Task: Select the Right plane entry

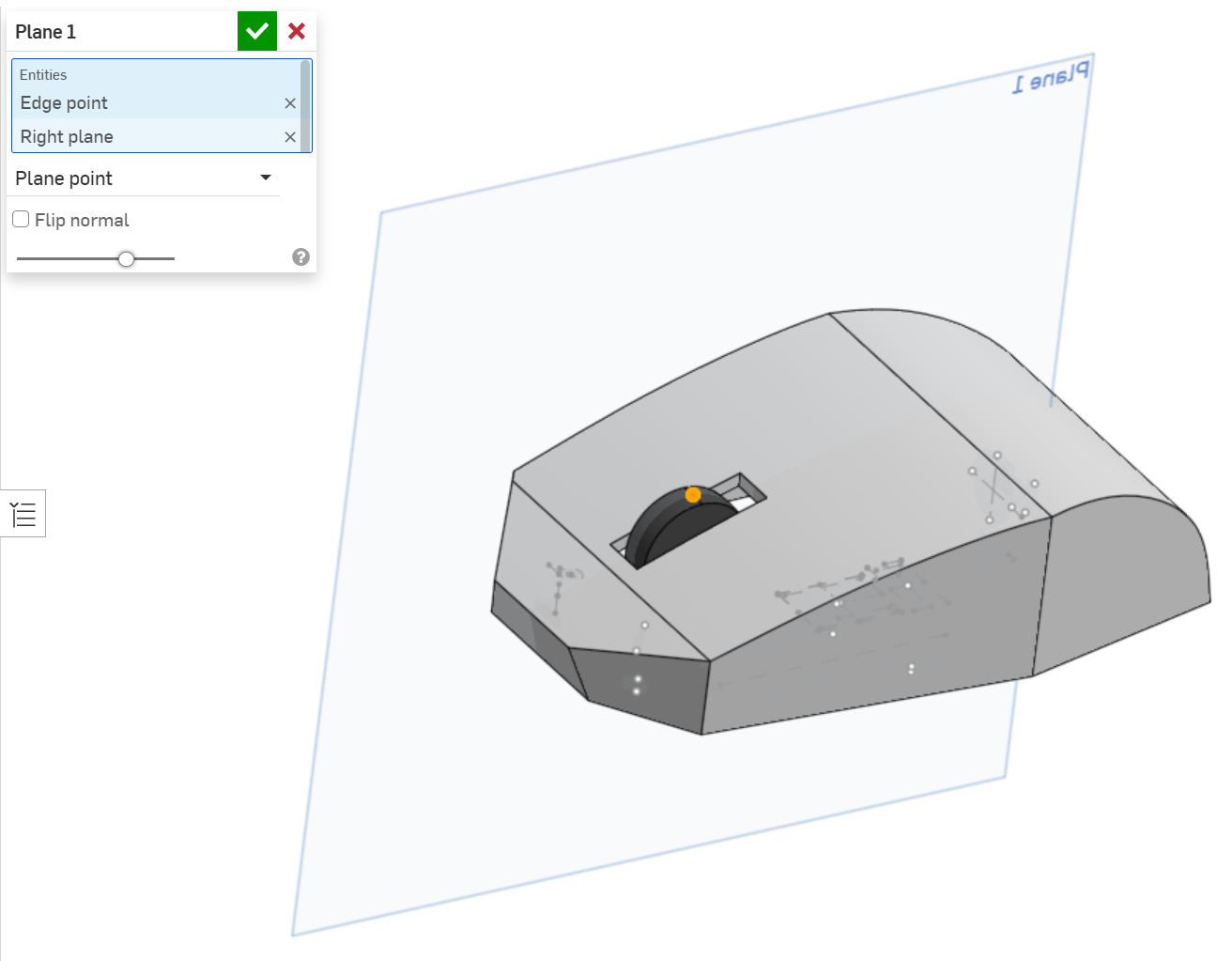Action: click(x=67, y=137)
